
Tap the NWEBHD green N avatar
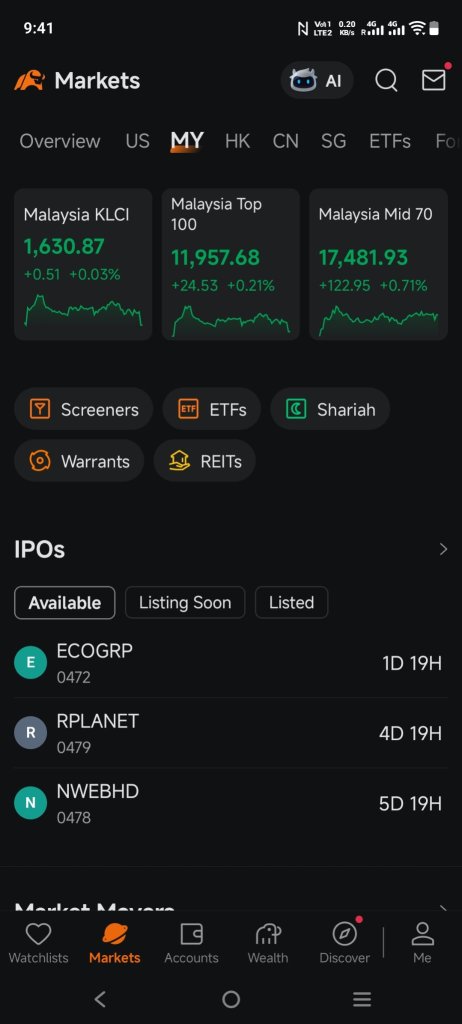[x=31, y=803]
